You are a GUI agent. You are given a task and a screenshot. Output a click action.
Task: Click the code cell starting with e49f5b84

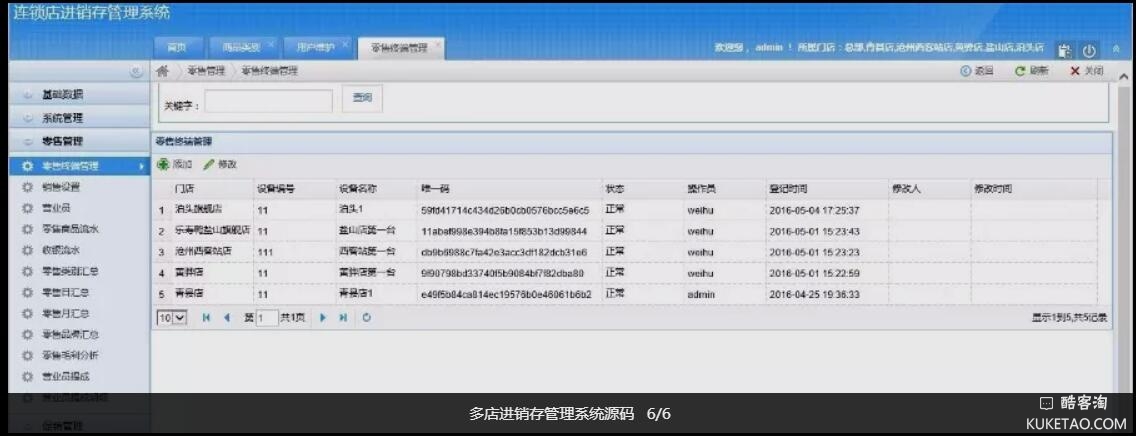point(506,294)
